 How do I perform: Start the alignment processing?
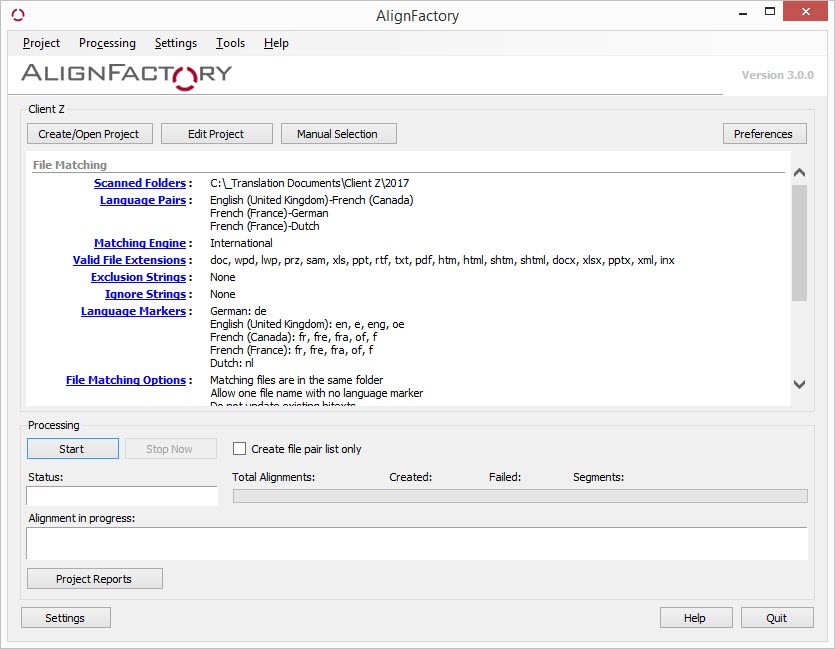(72, 449)
